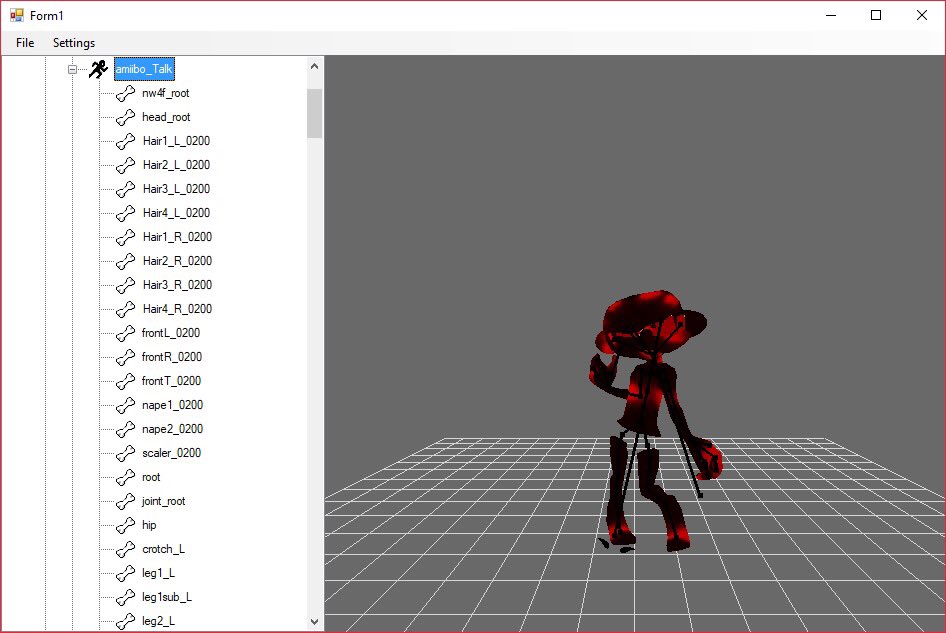Click the bone icon beside nape2_0200

(125, 430)
